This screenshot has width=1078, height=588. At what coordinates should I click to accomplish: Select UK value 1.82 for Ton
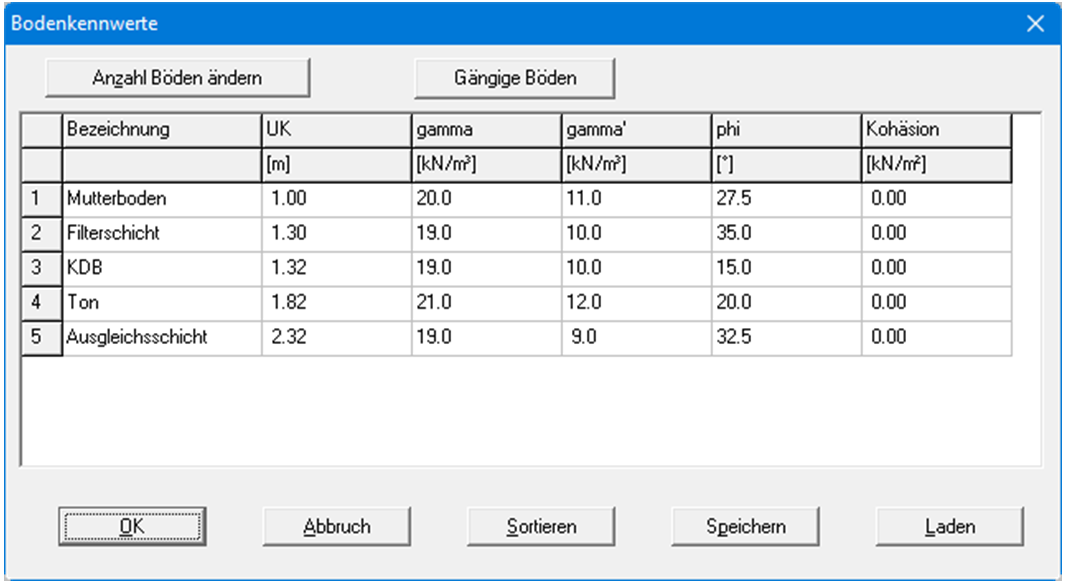click(x=336, y=302)
